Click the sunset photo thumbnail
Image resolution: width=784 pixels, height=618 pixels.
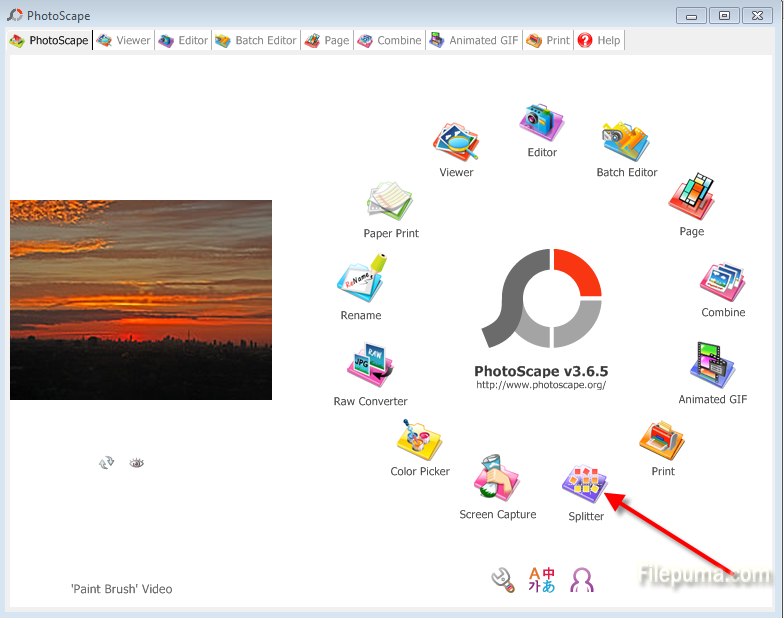point(141,300)
